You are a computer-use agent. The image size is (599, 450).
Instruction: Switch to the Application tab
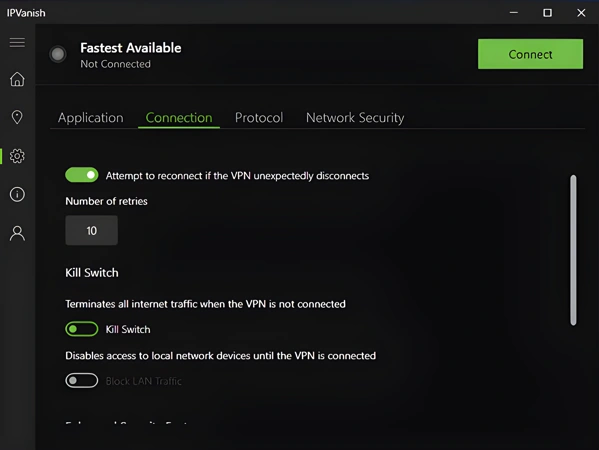(91, 118)
